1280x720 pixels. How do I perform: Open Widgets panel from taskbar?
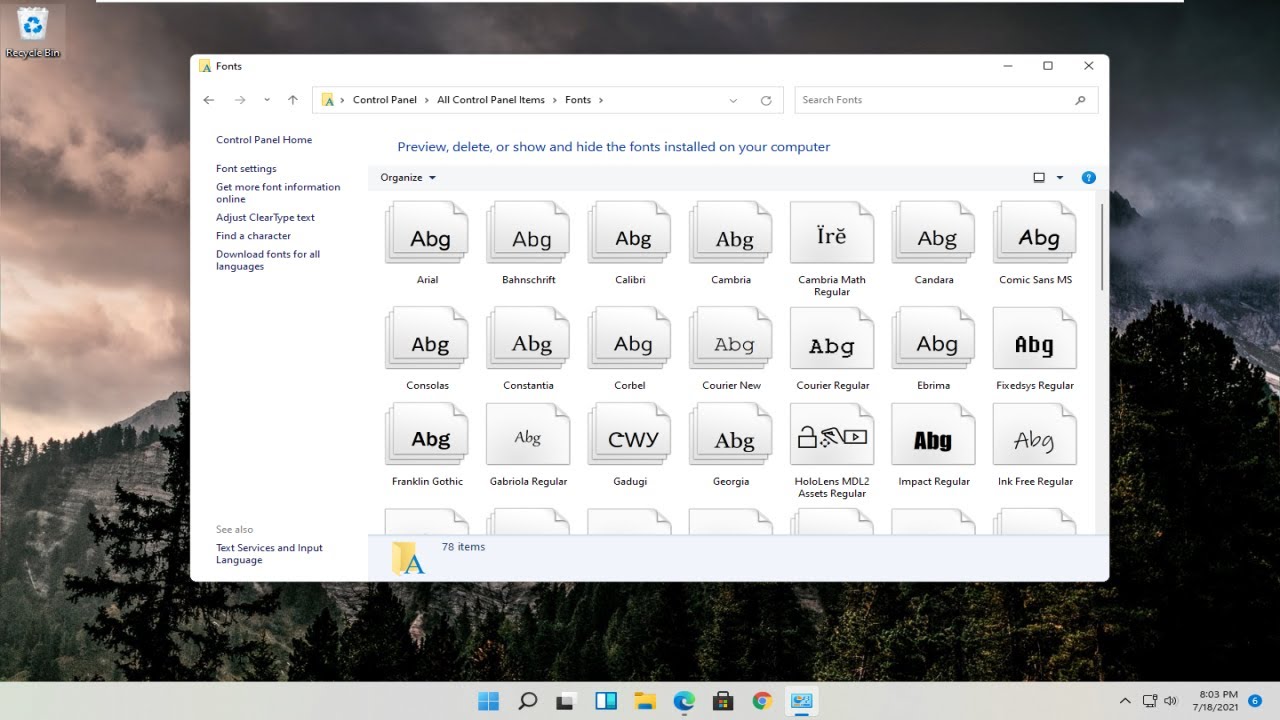606,701
